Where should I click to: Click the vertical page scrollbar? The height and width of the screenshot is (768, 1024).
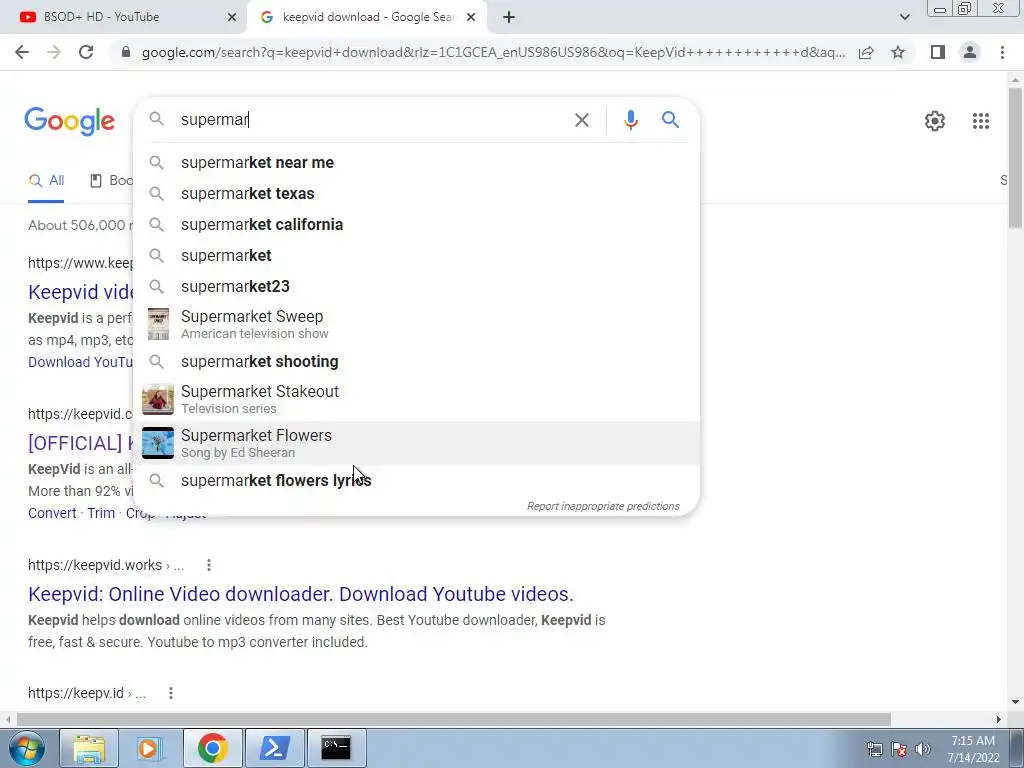(1015, 158)
